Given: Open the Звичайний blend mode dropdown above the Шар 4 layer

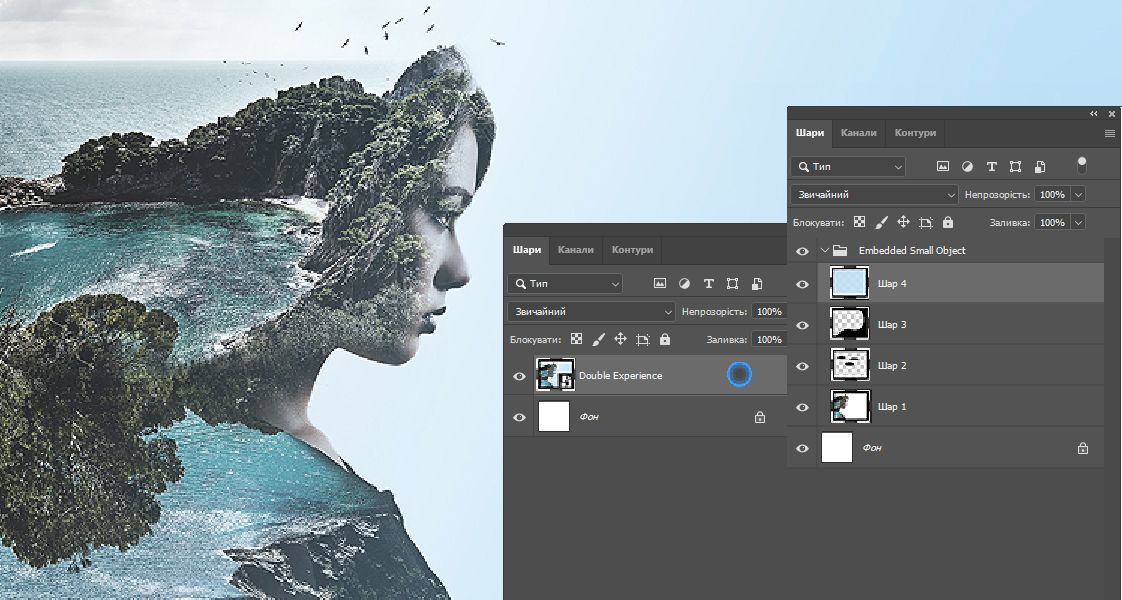Looking at the screenshot, I should [x=874, y=195].
